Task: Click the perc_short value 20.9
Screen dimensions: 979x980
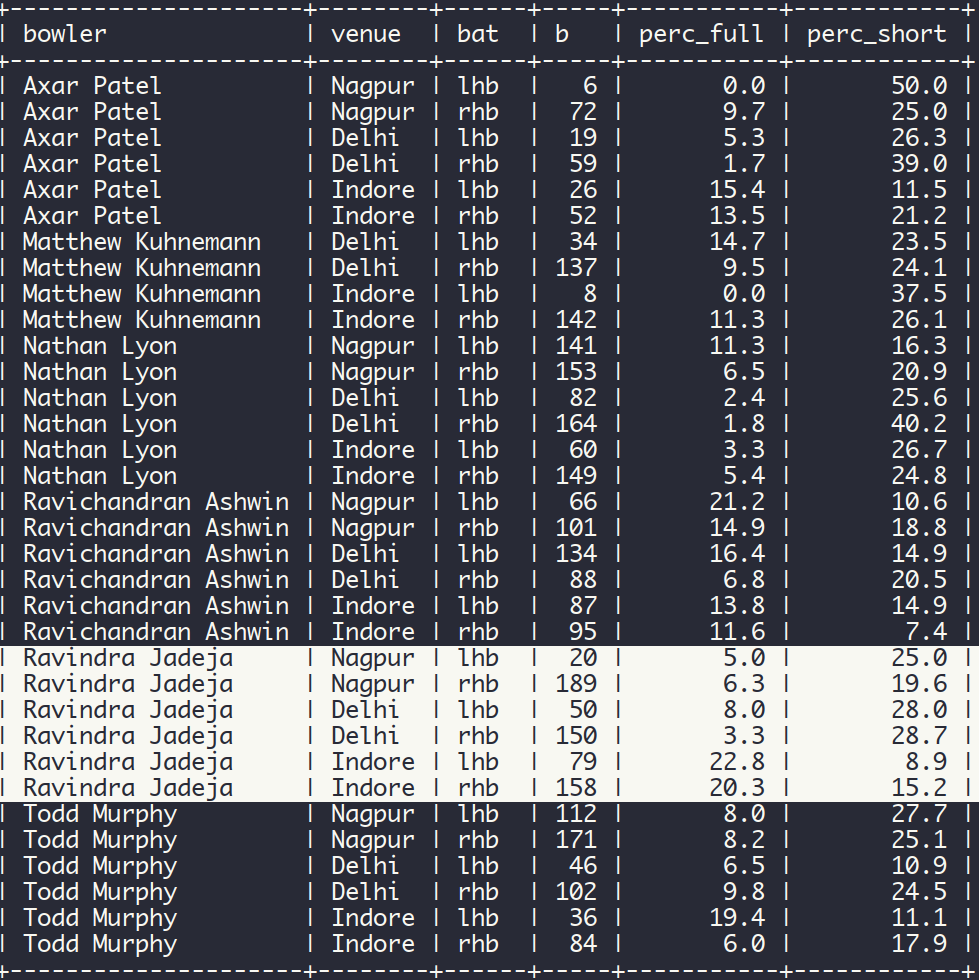Action: click(919, 372)
